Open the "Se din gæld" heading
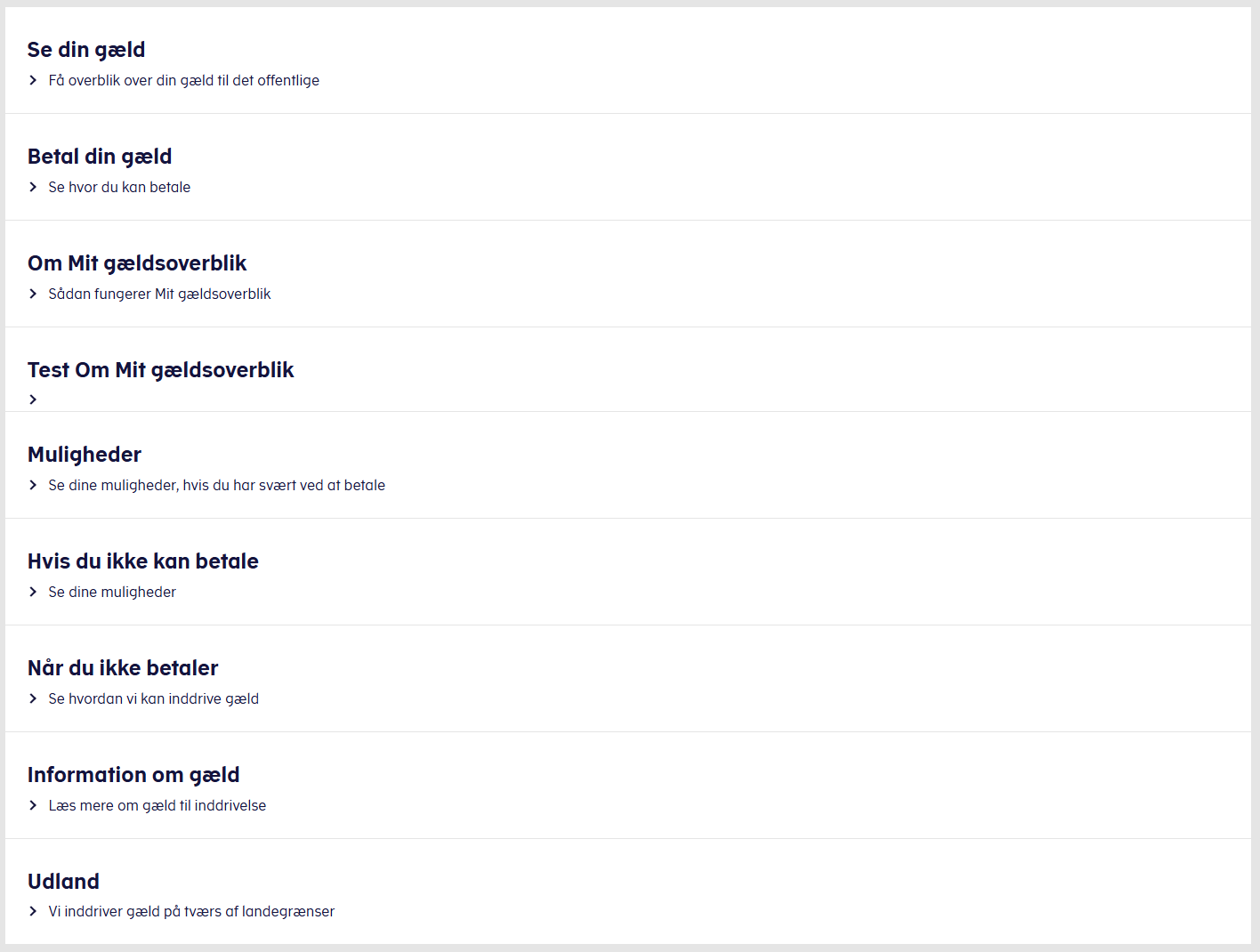 click(x=86, y=50)
